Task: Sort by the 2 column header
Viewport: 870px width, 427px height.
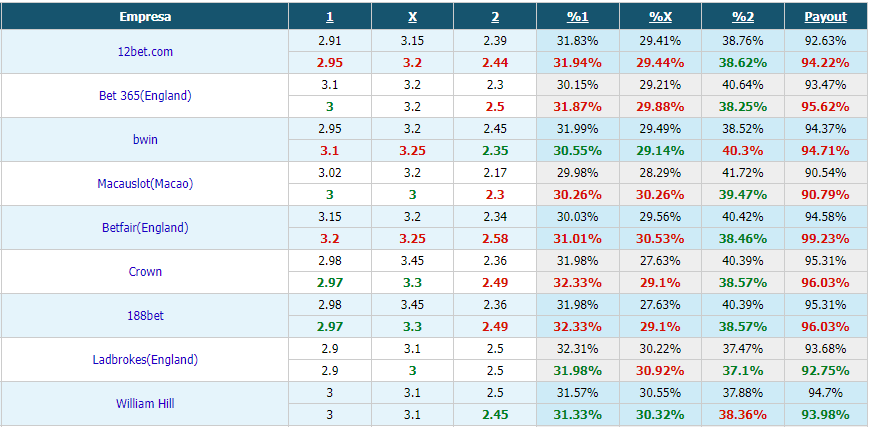Action: tap(495, 17)
